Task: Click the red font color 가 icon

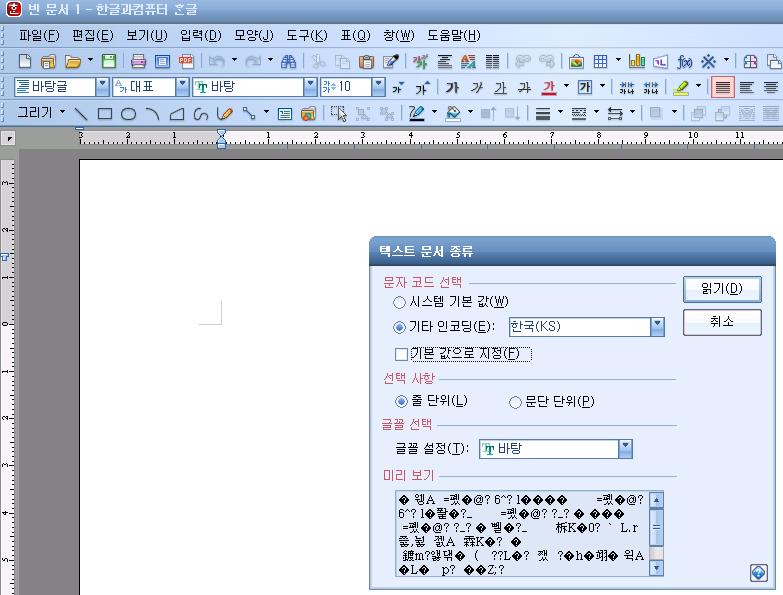Action: click(549, 88)
